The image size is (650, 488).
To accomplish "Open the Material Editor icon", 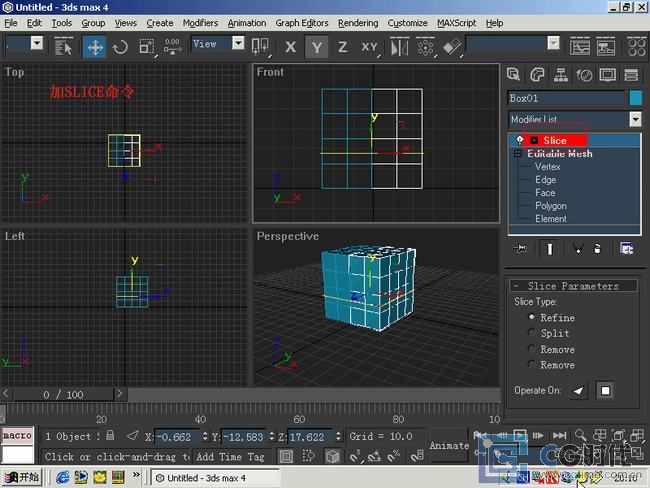I will pos(637,47).
